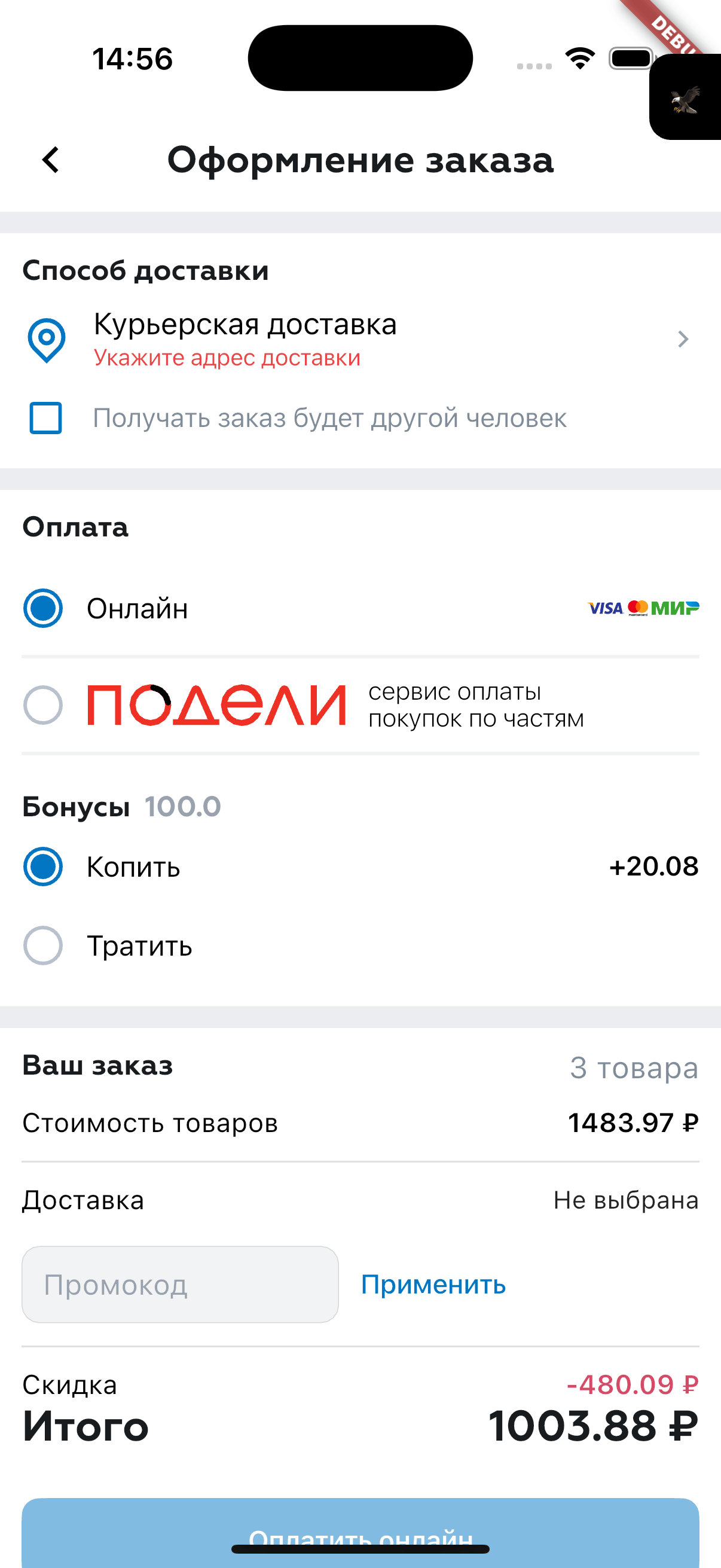Tap the '3 товара' order count
This screenshot has width=721, height=1568.
click(x=633, y=1067)
